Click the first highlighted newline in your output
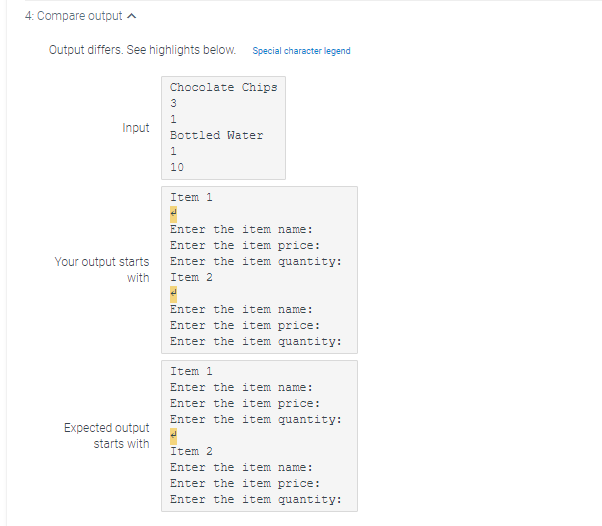This screenshot has width=602, height=526. click(x=174, y=214)
